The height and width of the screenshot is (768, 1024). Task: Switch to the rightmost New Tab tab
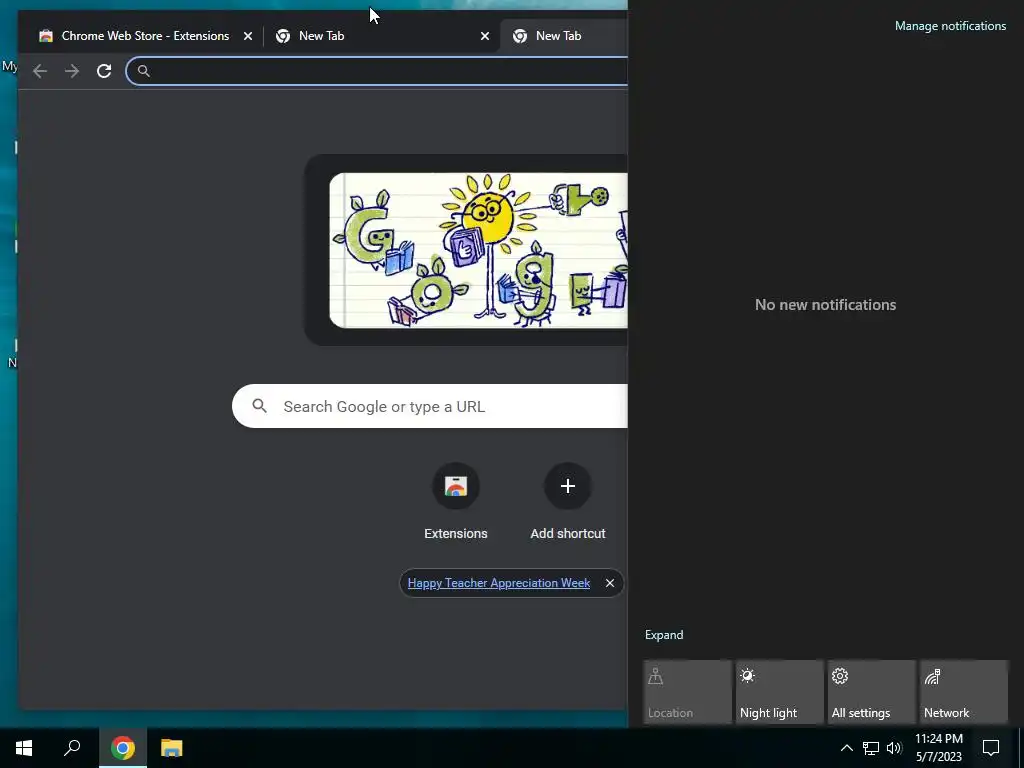click(564, 36)
